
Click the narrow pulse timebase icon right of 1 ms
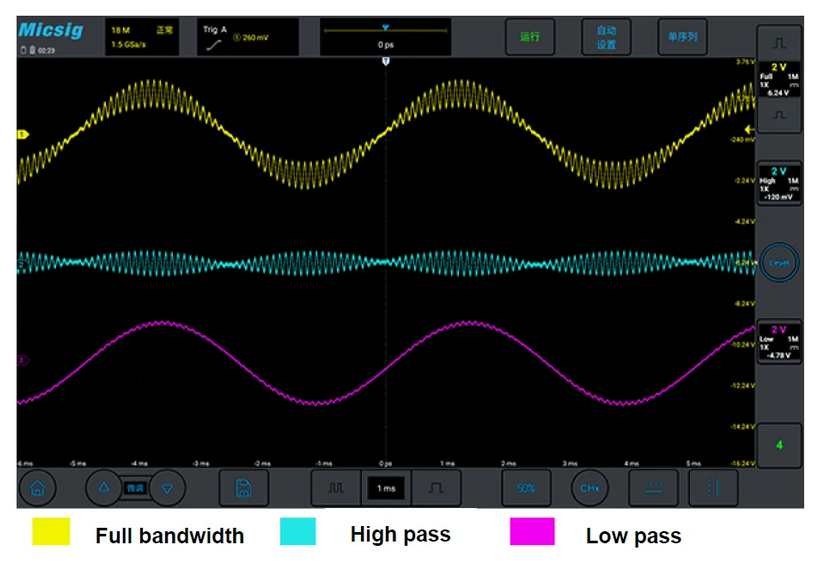(436, 488)
